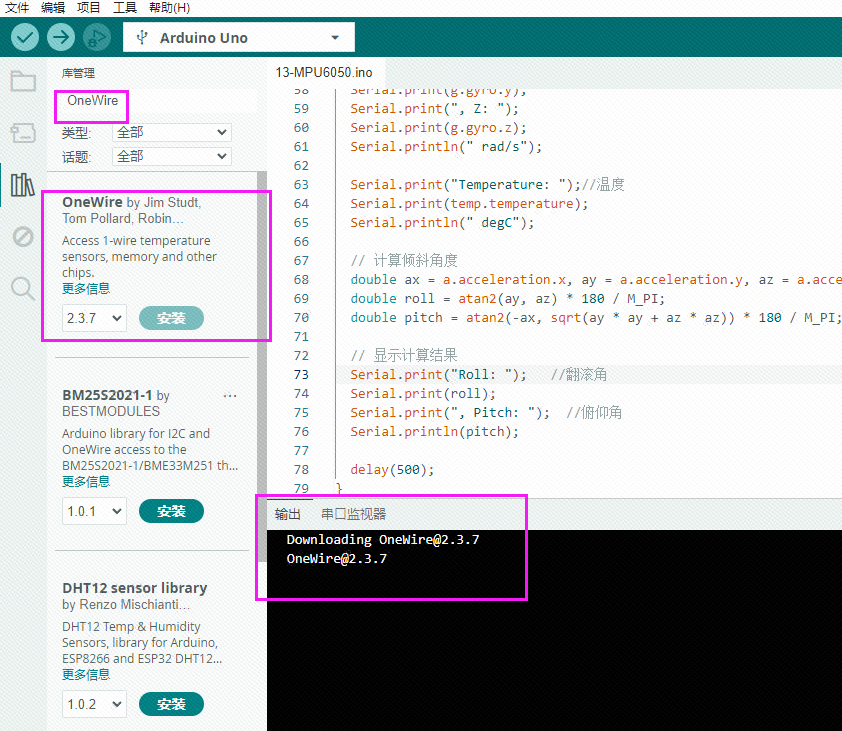
Task: Click the library list vertical scrollbar
Action: (x=262, y=365)
